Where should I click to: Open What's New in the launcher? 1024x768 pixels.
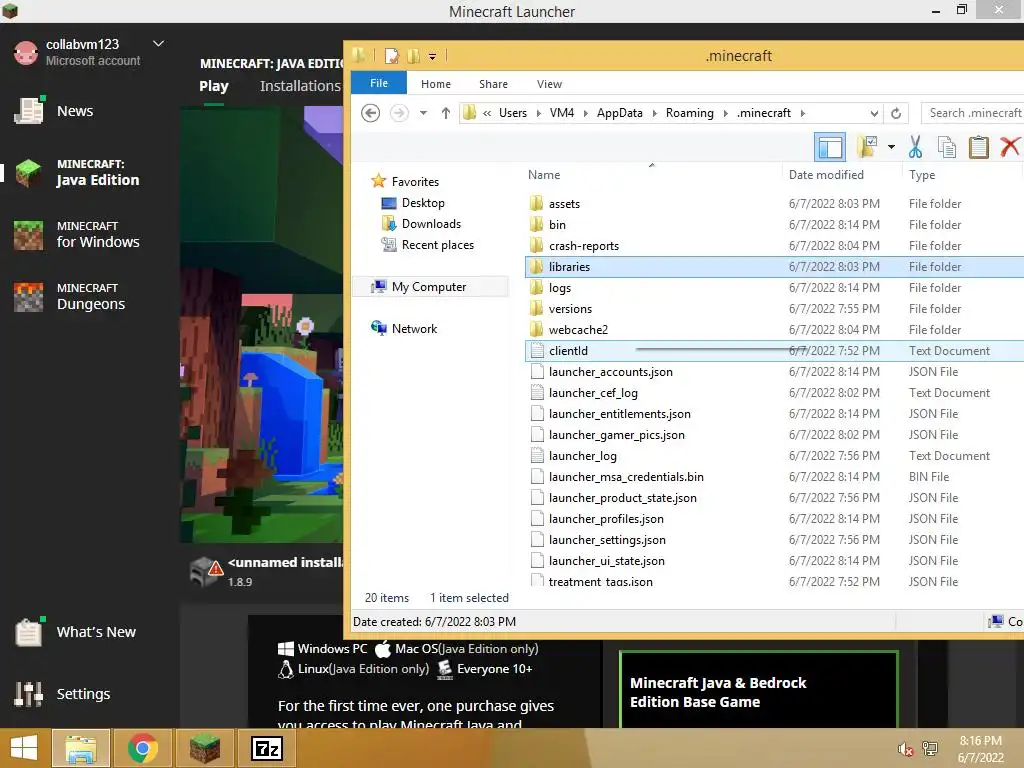(76, 632)
